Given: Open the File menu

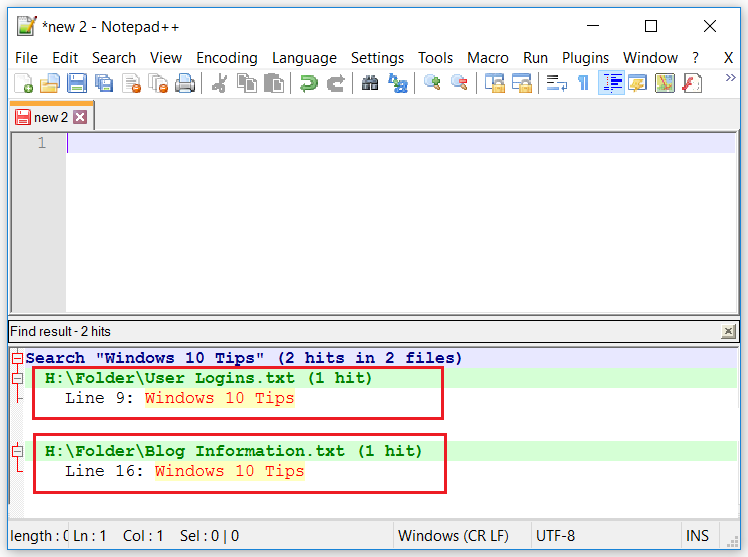Looking at the screenshot, I should [26, 58].
